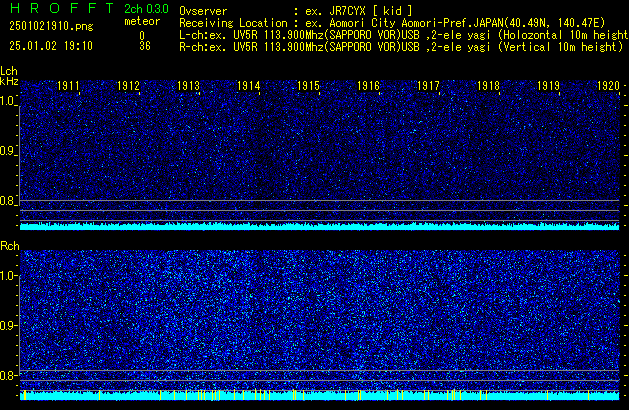The width and height of the screenshot is (629, 410).
Task: Click the date stamp 25.01.02 19:10
Action: (51, 46)
